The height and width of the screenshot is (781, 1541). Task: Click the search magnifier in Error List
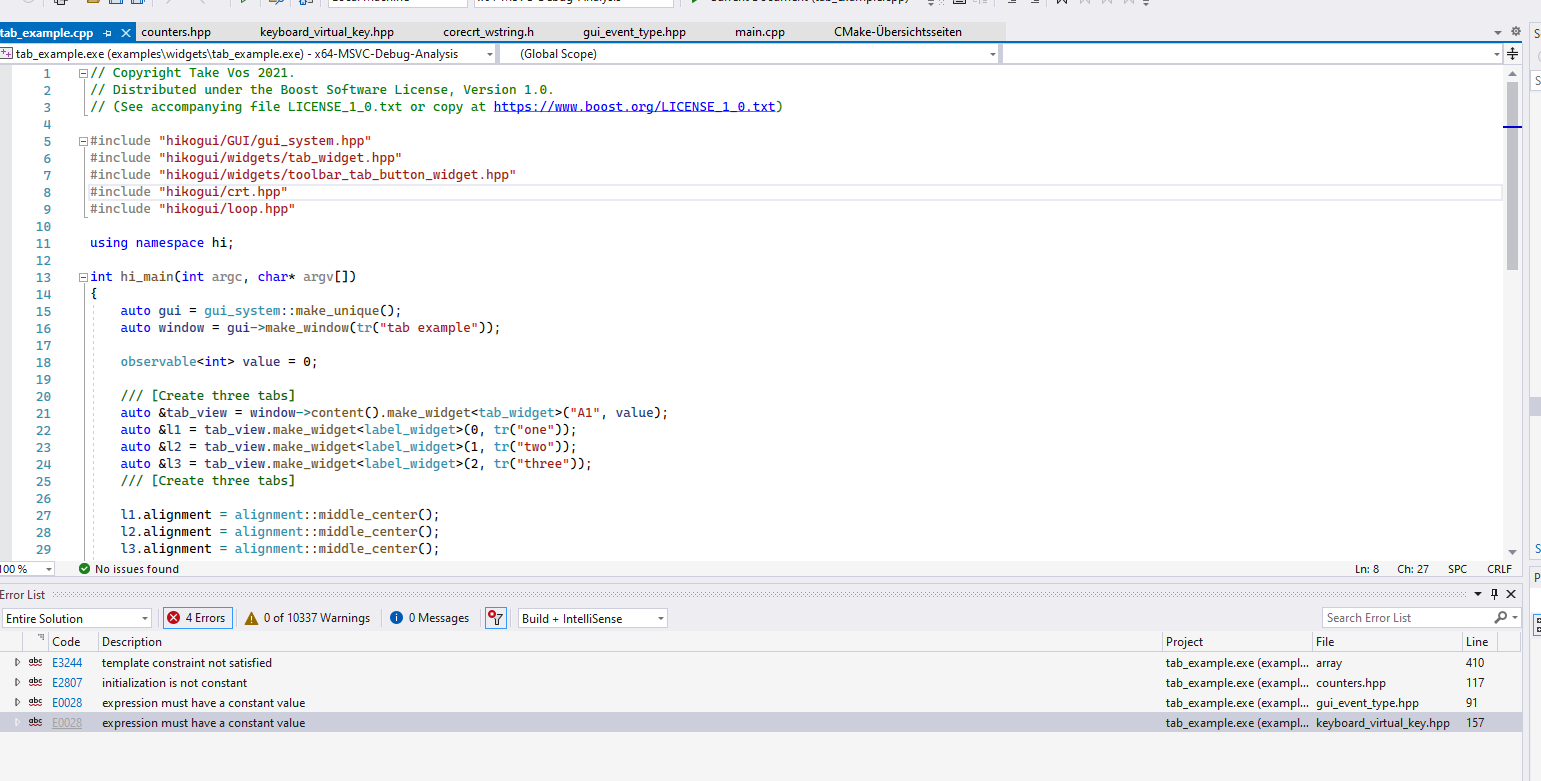click(1501, 618)
